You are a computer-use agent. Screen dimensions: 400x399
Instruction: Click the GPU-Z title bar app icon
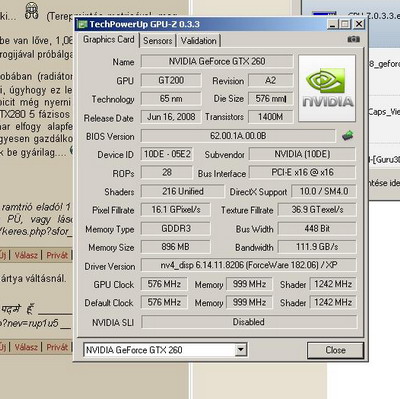[x=82, y=24]
